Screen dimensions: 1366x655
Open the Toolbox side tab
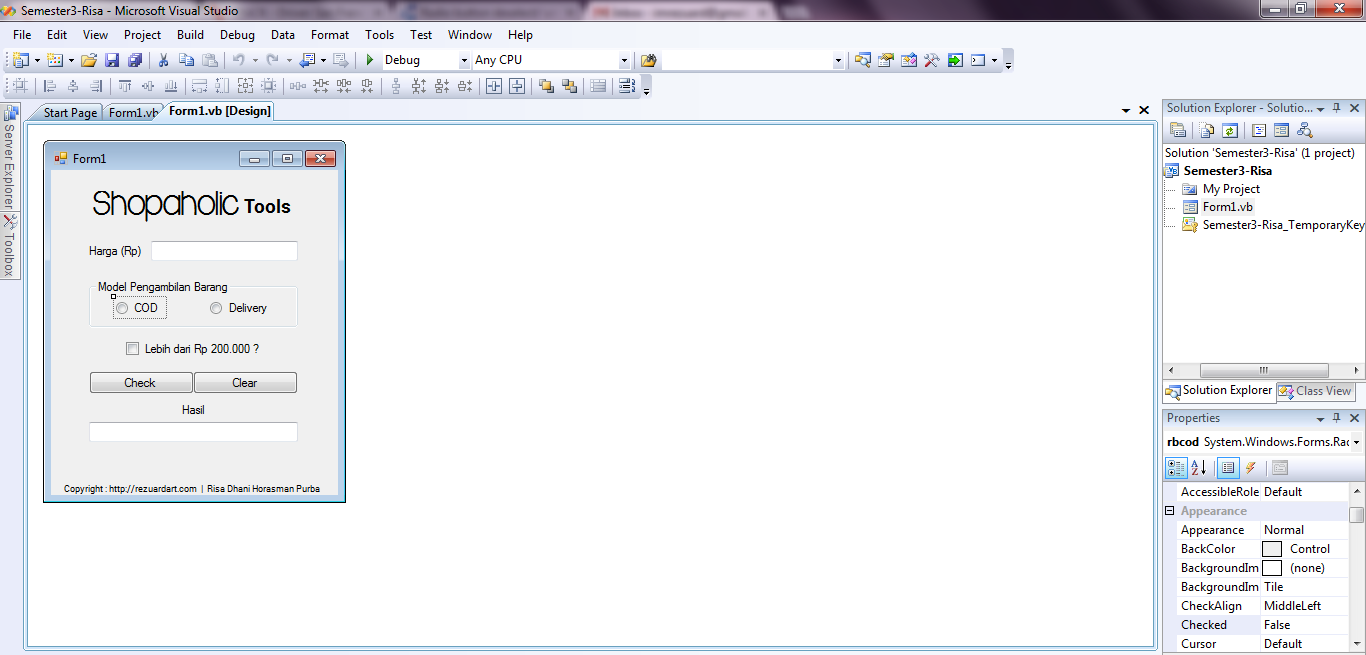9,246
